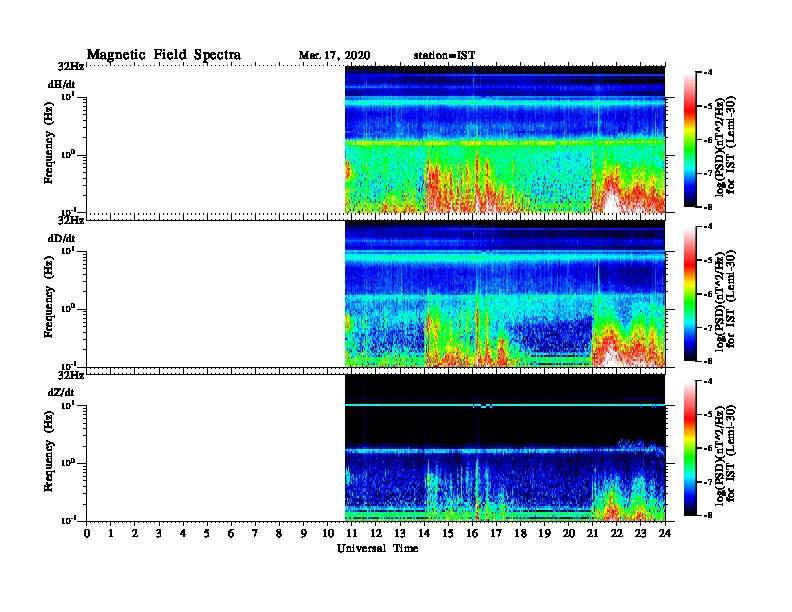
Task: Click the Frequency (Hz) axis label of dZ/dt panel
Action: (x=48, y=451)
